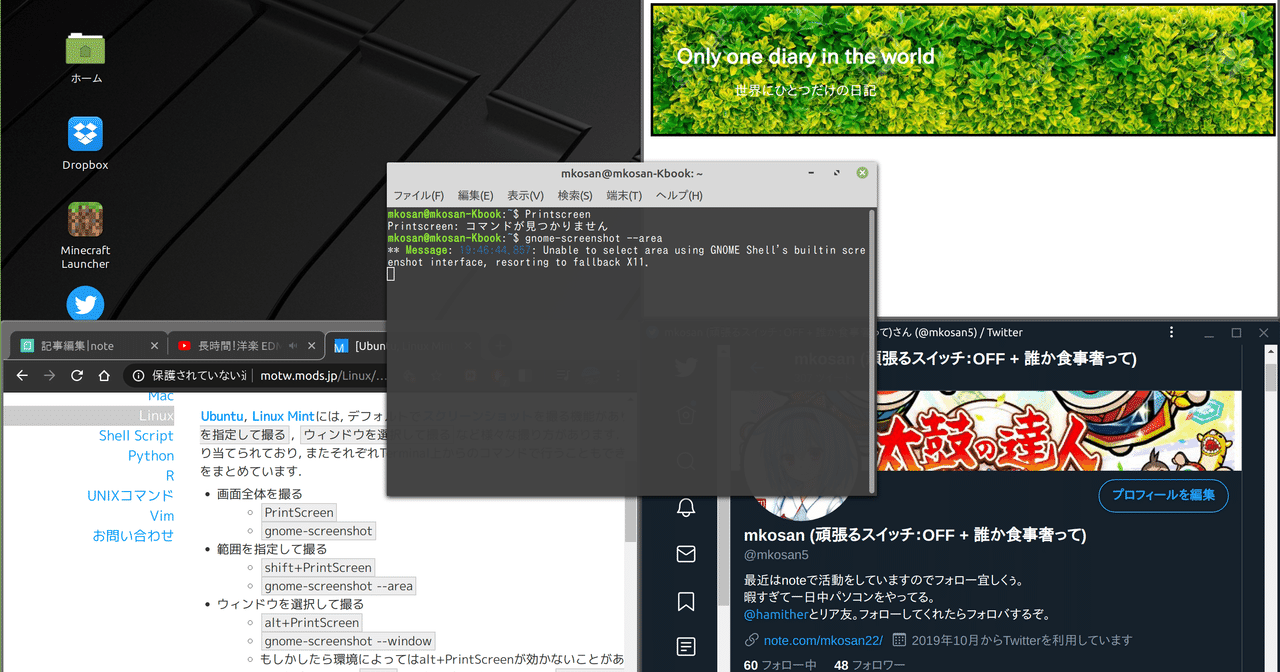Open the Shell Script sidebar link
The height and width of the screenshot is (672, 1280).
(x=136, y=436)
